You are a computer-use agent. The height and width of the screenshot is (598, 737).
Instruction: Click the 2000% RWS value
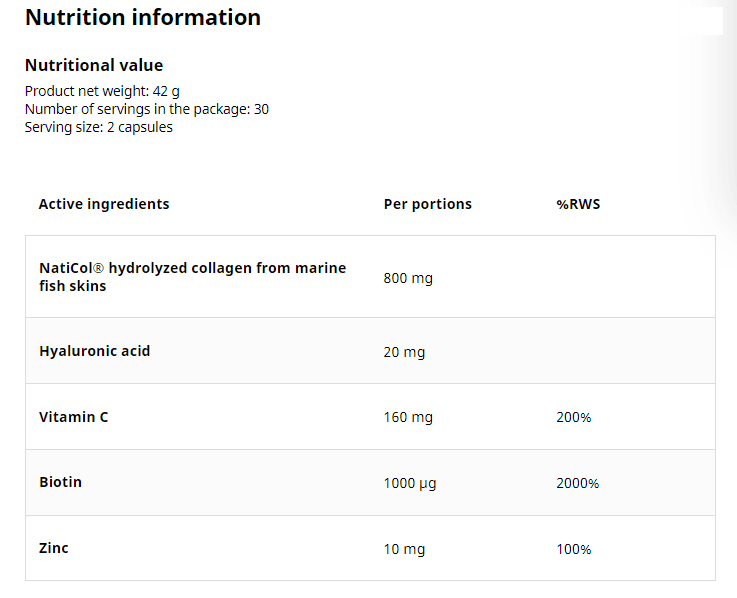click(577, 483)
